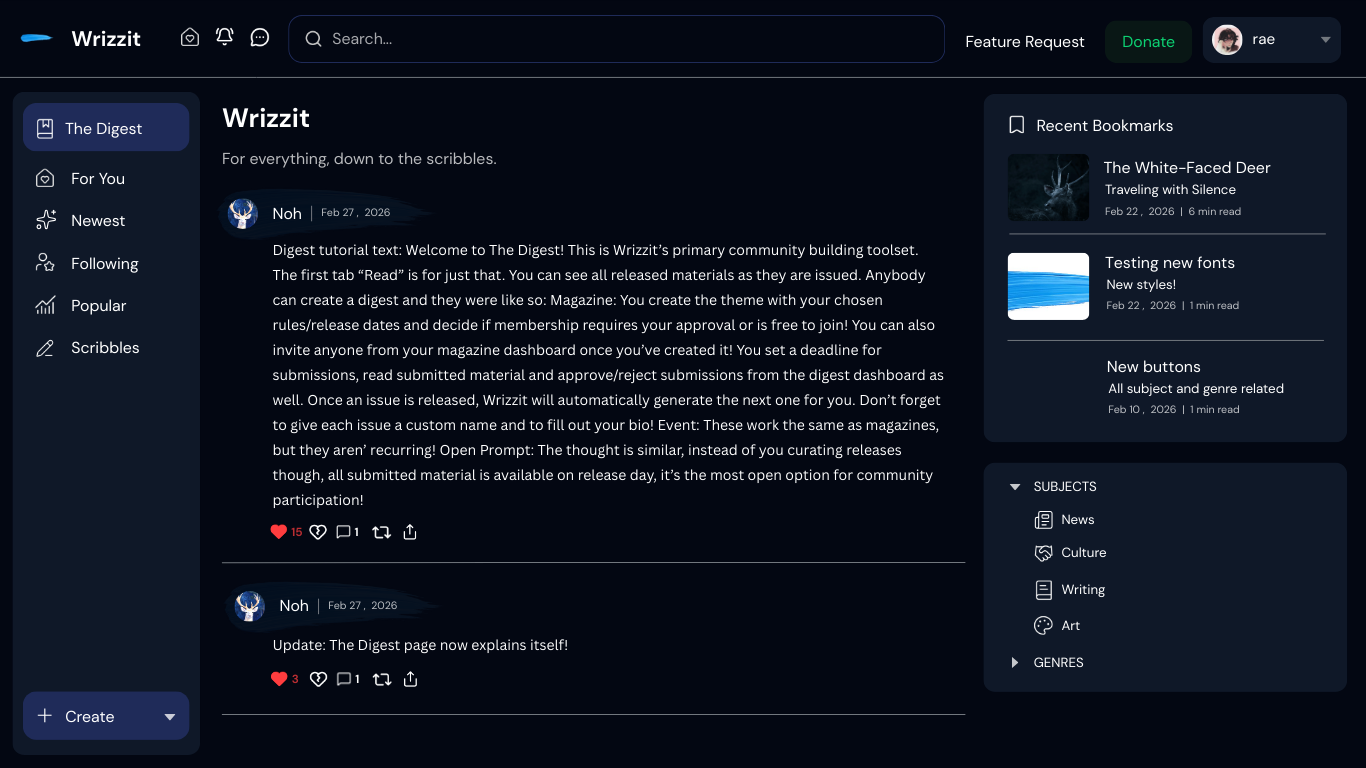This screenshot has height=768, width=1366.
Task: Click the Wrizzit blue brushstroke logo
Action: (37, 39)
